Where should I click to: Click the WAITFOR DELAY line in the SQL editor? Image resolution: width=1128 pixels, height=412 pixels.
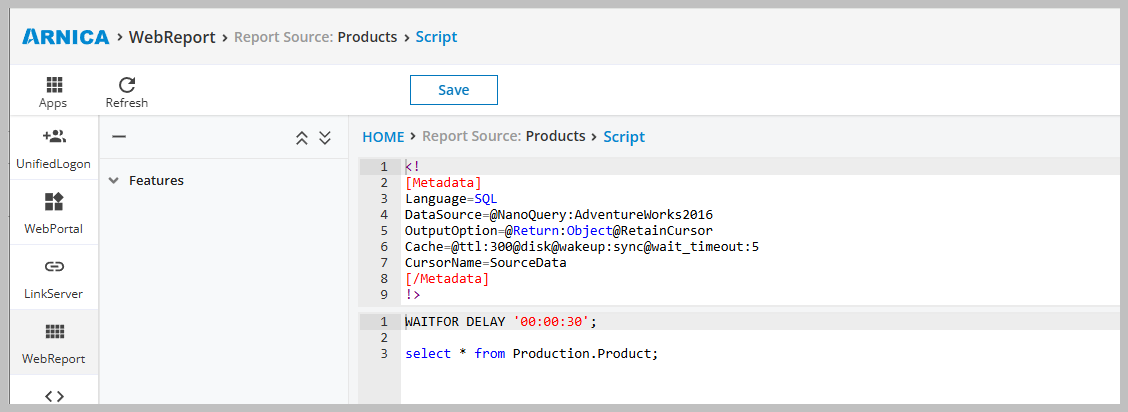point(501,321)
